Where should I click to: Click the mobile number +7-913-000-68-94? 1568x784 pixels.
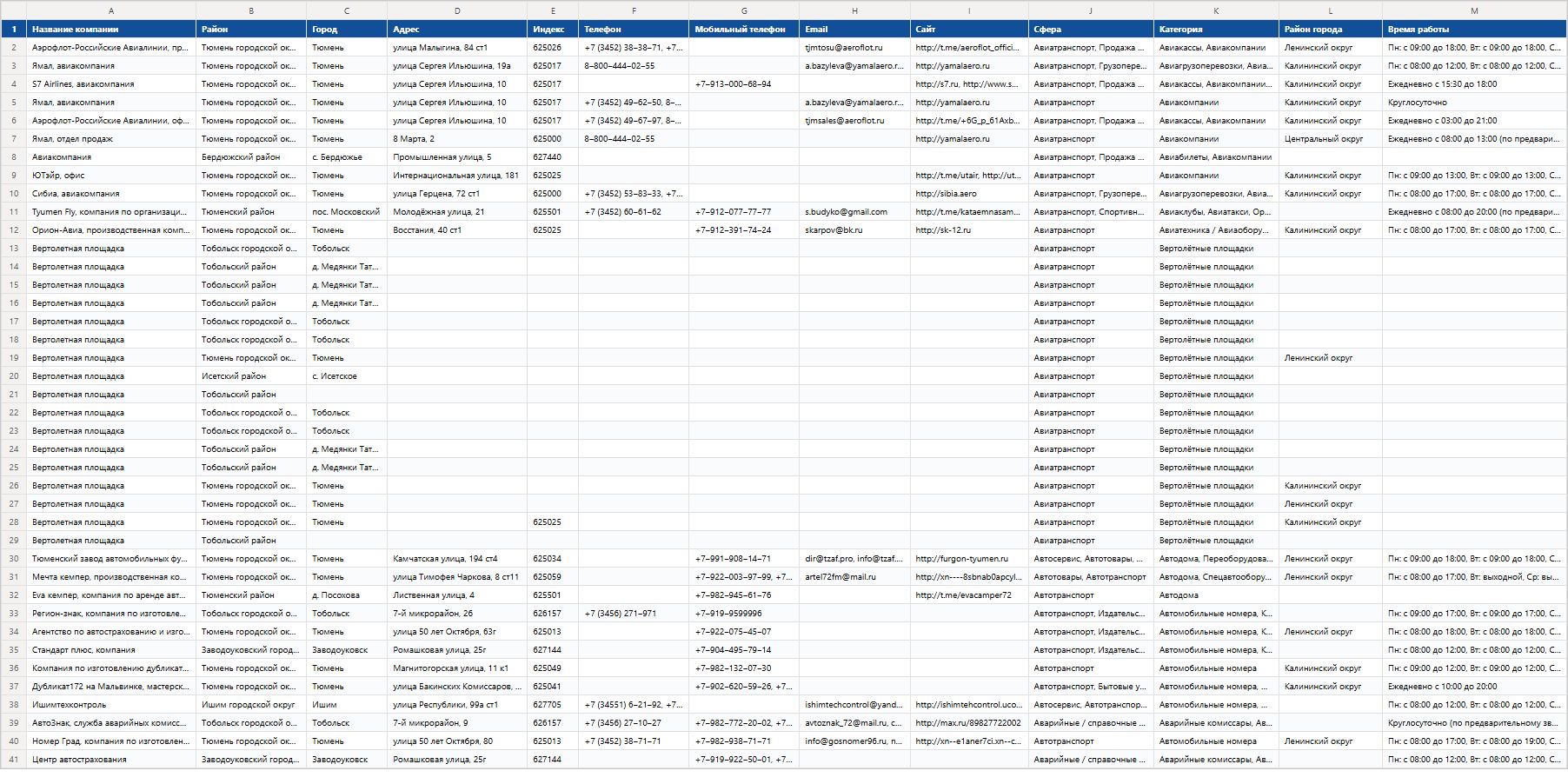tap(744, 84)
